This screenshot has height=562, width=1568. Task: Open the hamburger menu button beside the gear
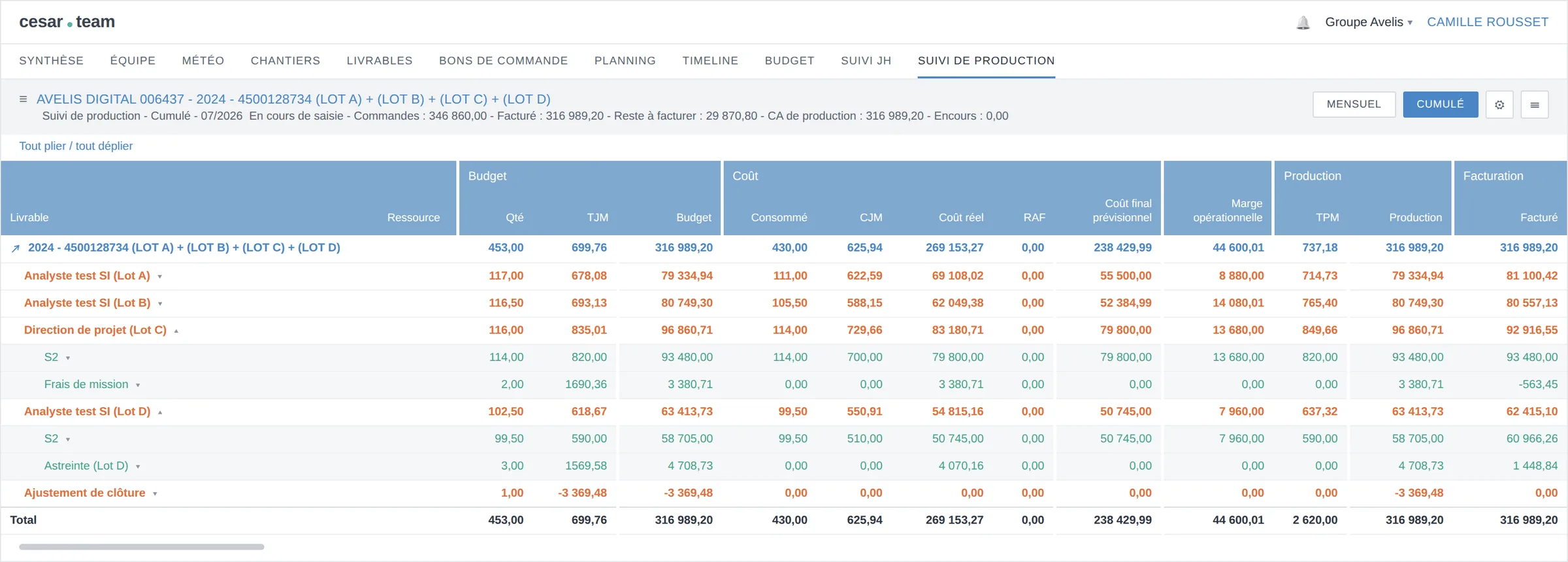pos(1535,105)
